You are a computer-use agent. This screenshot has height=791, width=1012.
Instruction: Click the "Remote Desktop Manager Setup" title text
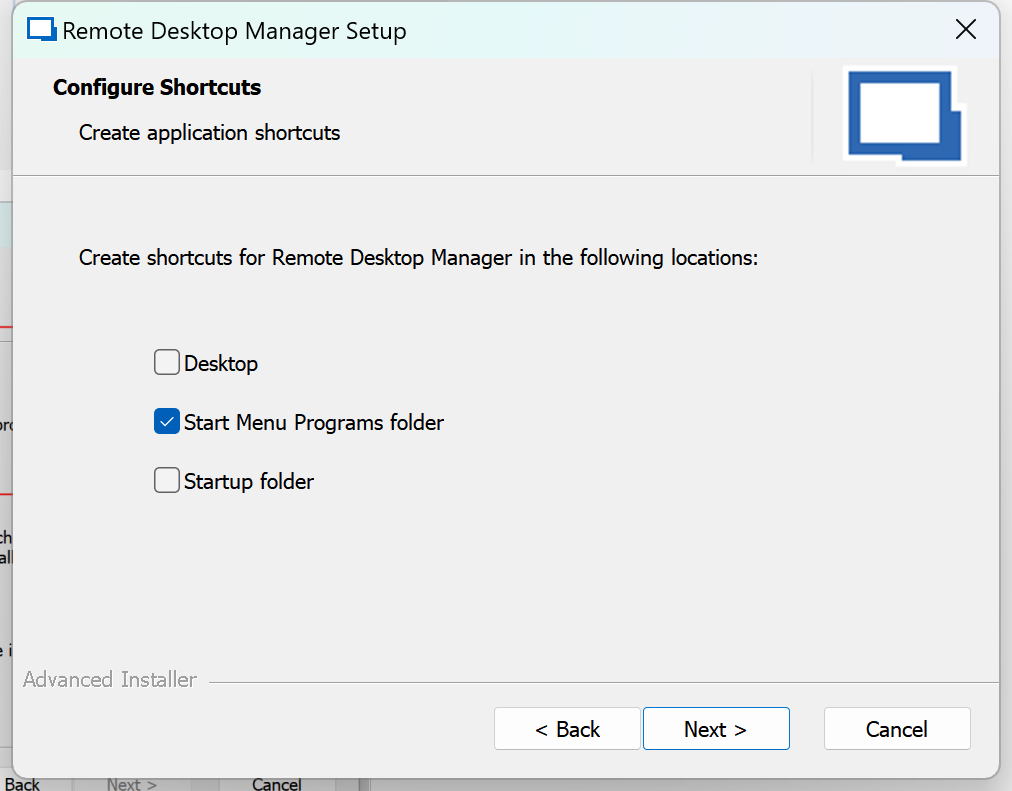tap(234, 31)
